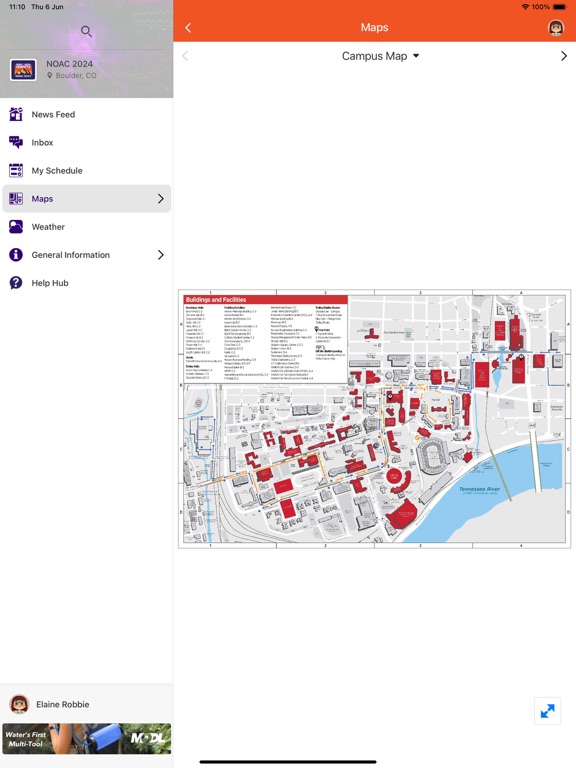This screenshot has width=576, height=768.
Task: Tap the MODL Water's First Multi-Tool ad
Action: point(87,739)
